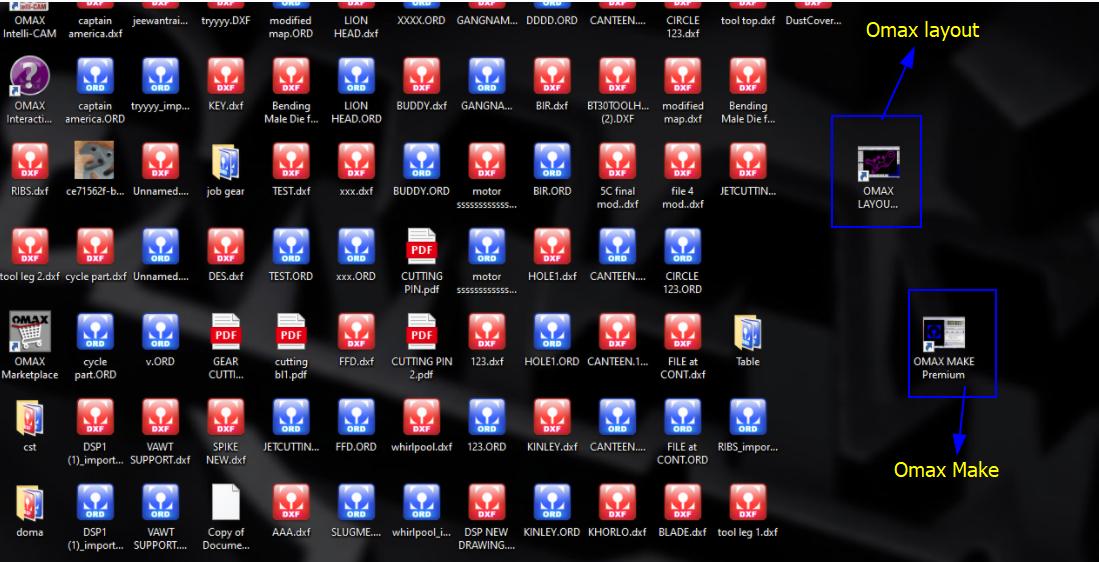Click the FILE at CONT.ORD icon
The width and height of the screenshot is (1099, 562).
682,417
